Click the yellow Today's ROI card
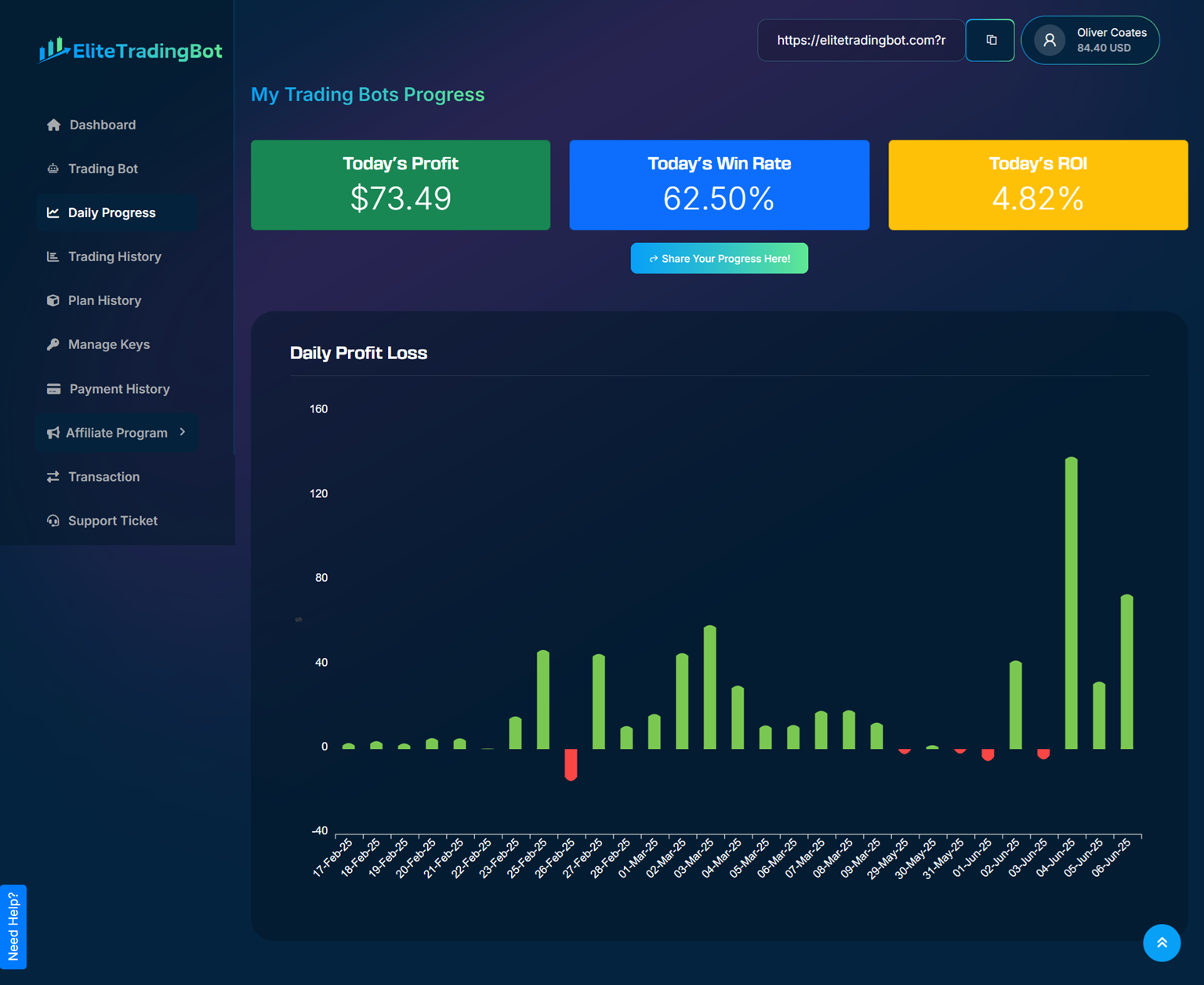The height and width of the screenshot is (985, 1204). click(1038, 185)
